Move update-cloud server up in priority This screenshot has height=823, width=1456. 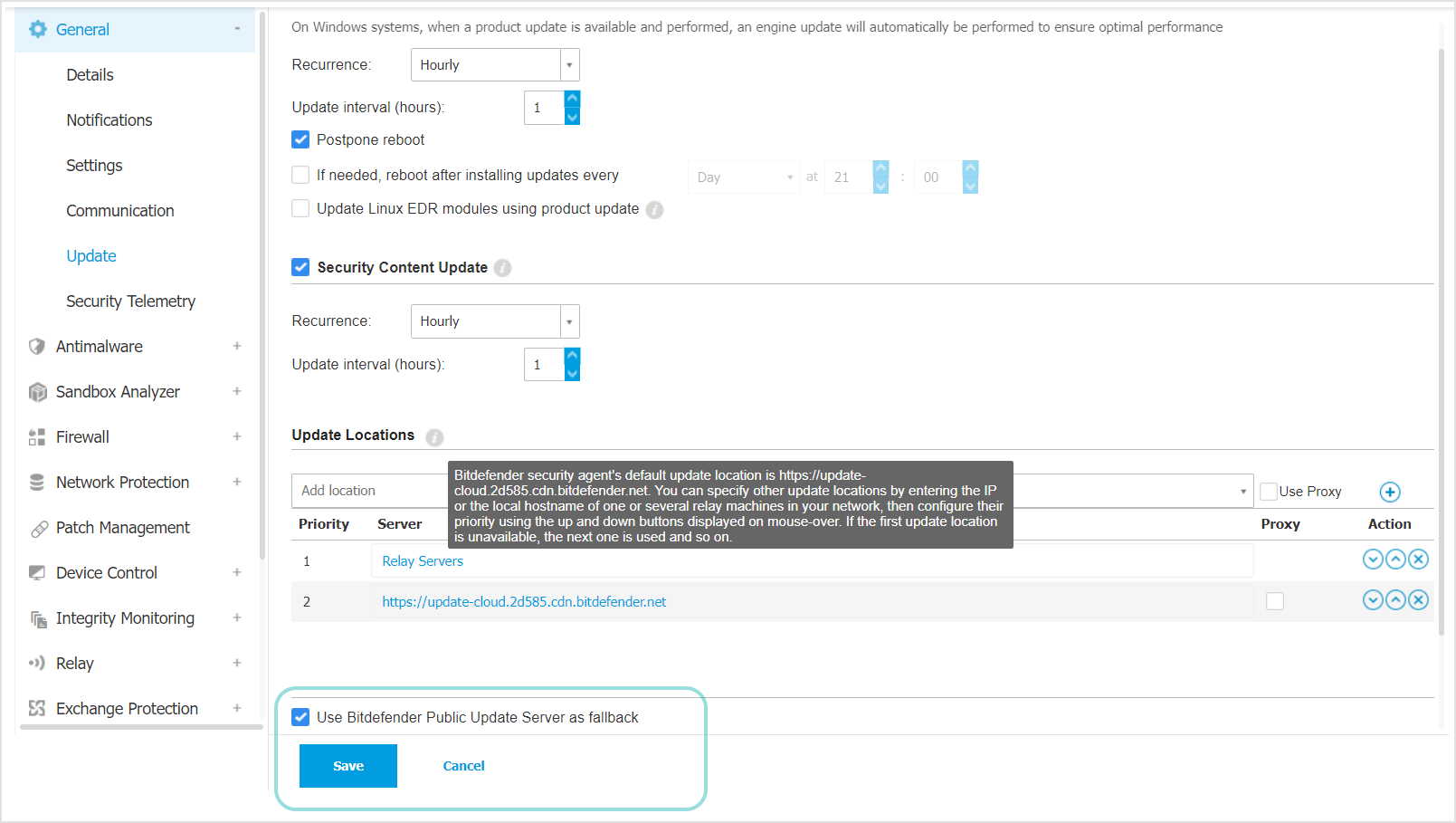pyautogui.click(x=1395, y=600)
